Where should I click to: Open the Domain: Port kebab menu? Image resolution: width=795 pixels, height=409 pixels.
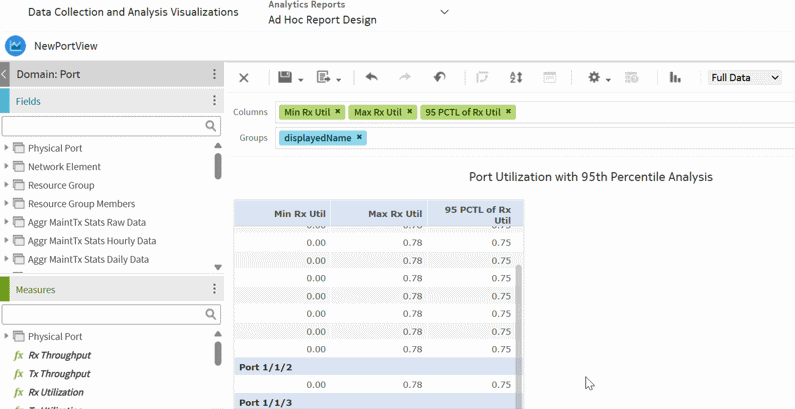pyautogui.click(x=214, y=75)
